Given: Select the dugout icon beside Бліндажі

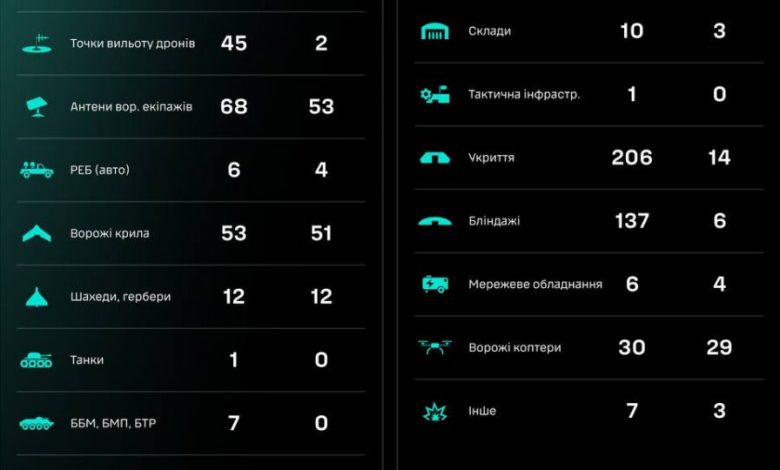Looking at the screenshot, I should (x=435, y=221).
